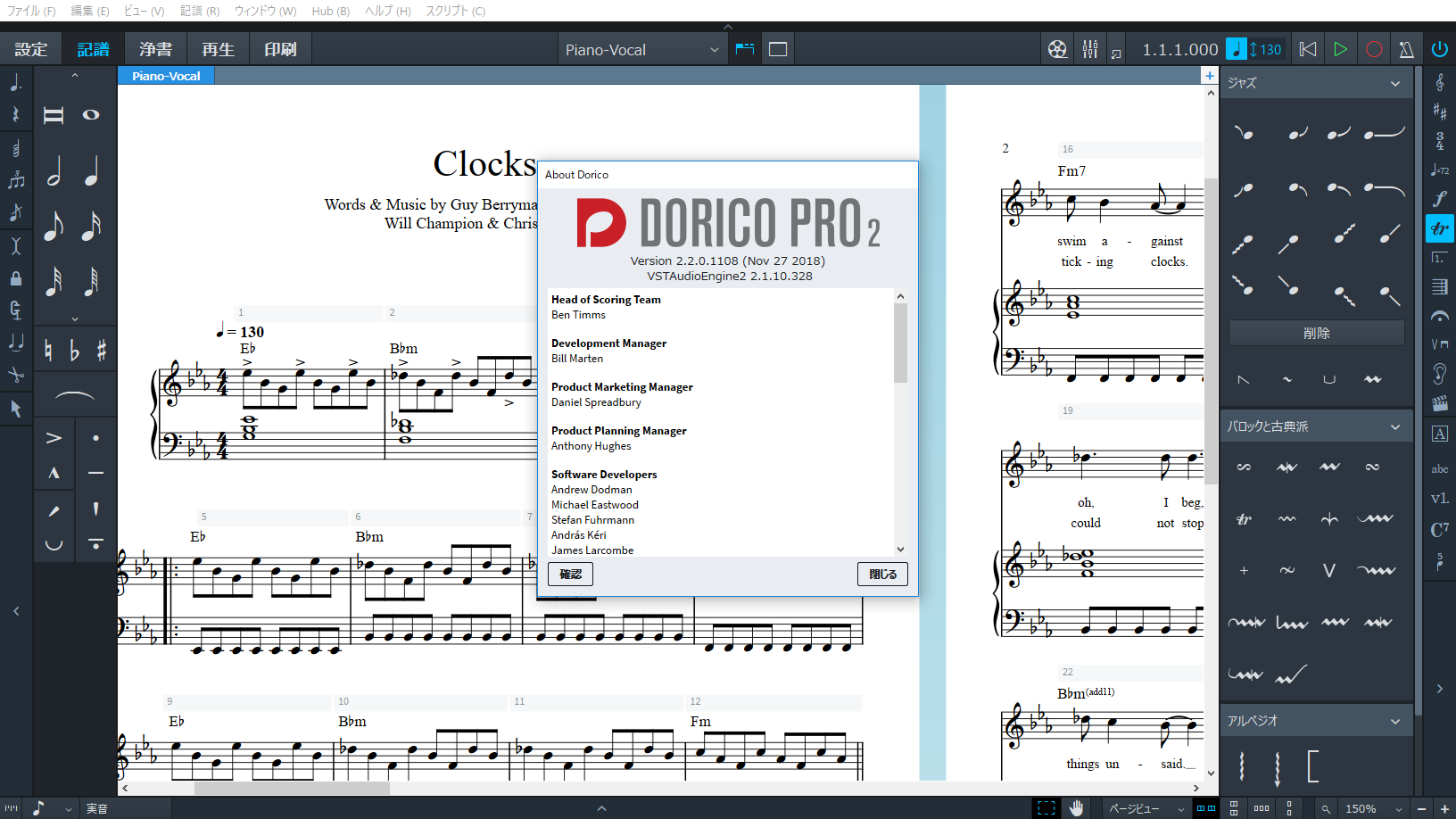Open the video window film reel icon

click(1057, 49)
